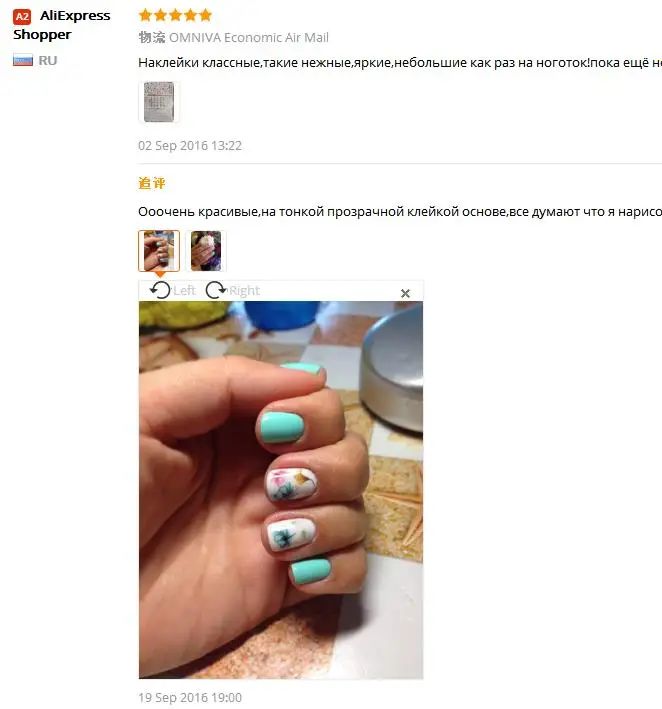Rotate the photo right with clockwise arrow
The image size is (662, 709).
[x=216, y=290]
